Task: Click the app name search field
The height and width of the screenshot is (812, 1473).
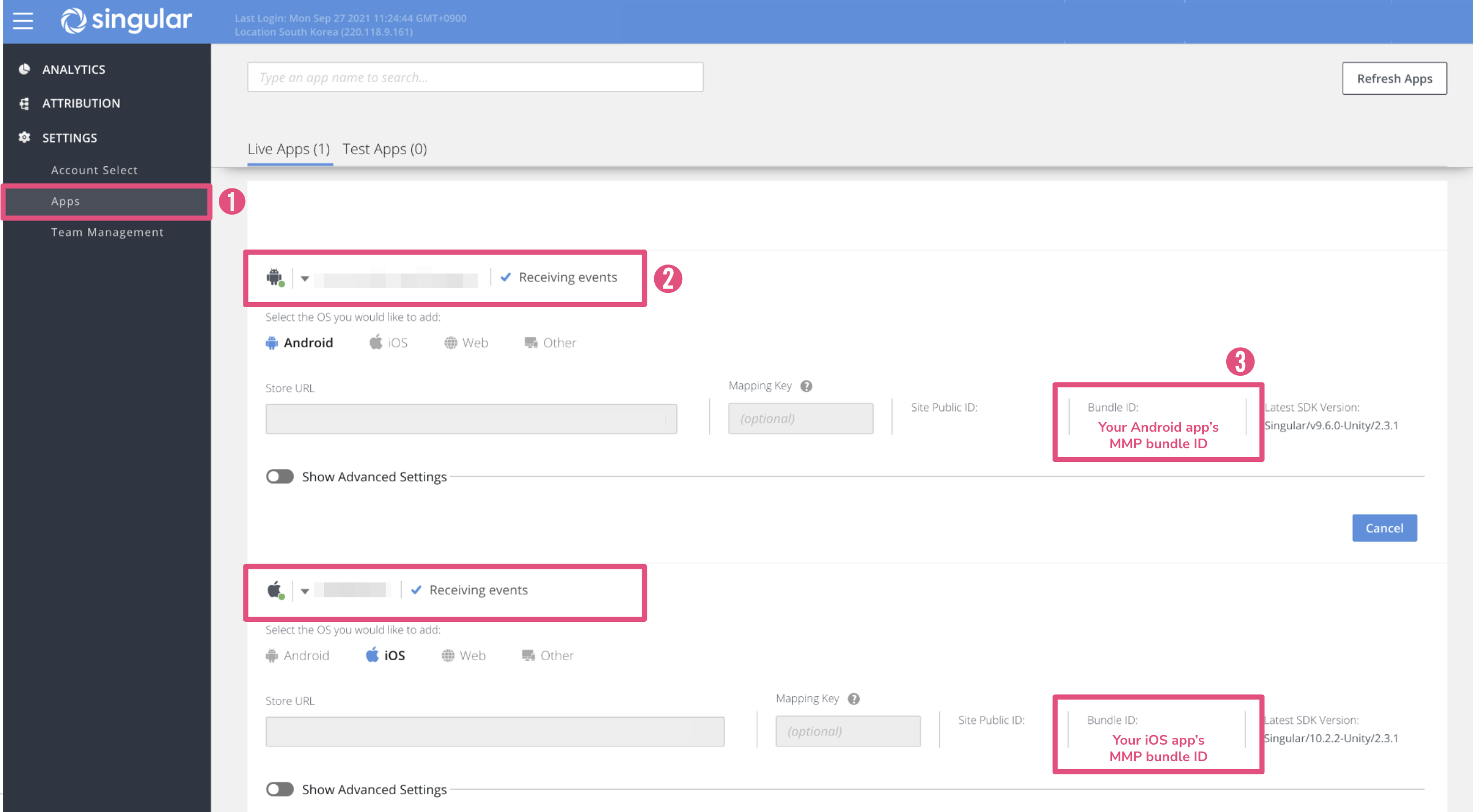Action: (475, 77)
